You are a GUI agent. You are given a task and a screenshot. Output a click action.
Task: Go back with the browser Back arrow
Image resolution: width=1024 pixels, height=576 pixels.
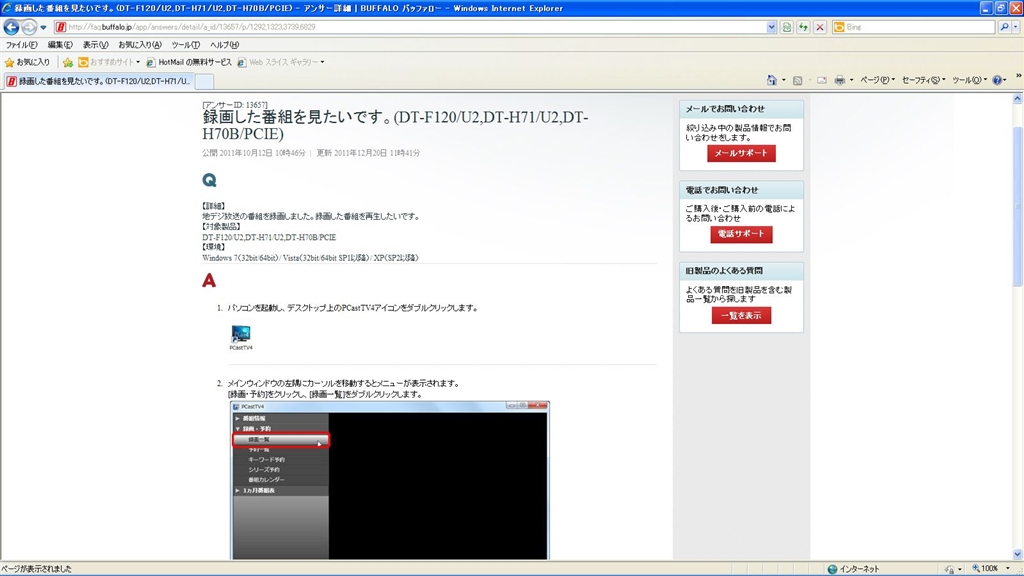pos(11,27)
